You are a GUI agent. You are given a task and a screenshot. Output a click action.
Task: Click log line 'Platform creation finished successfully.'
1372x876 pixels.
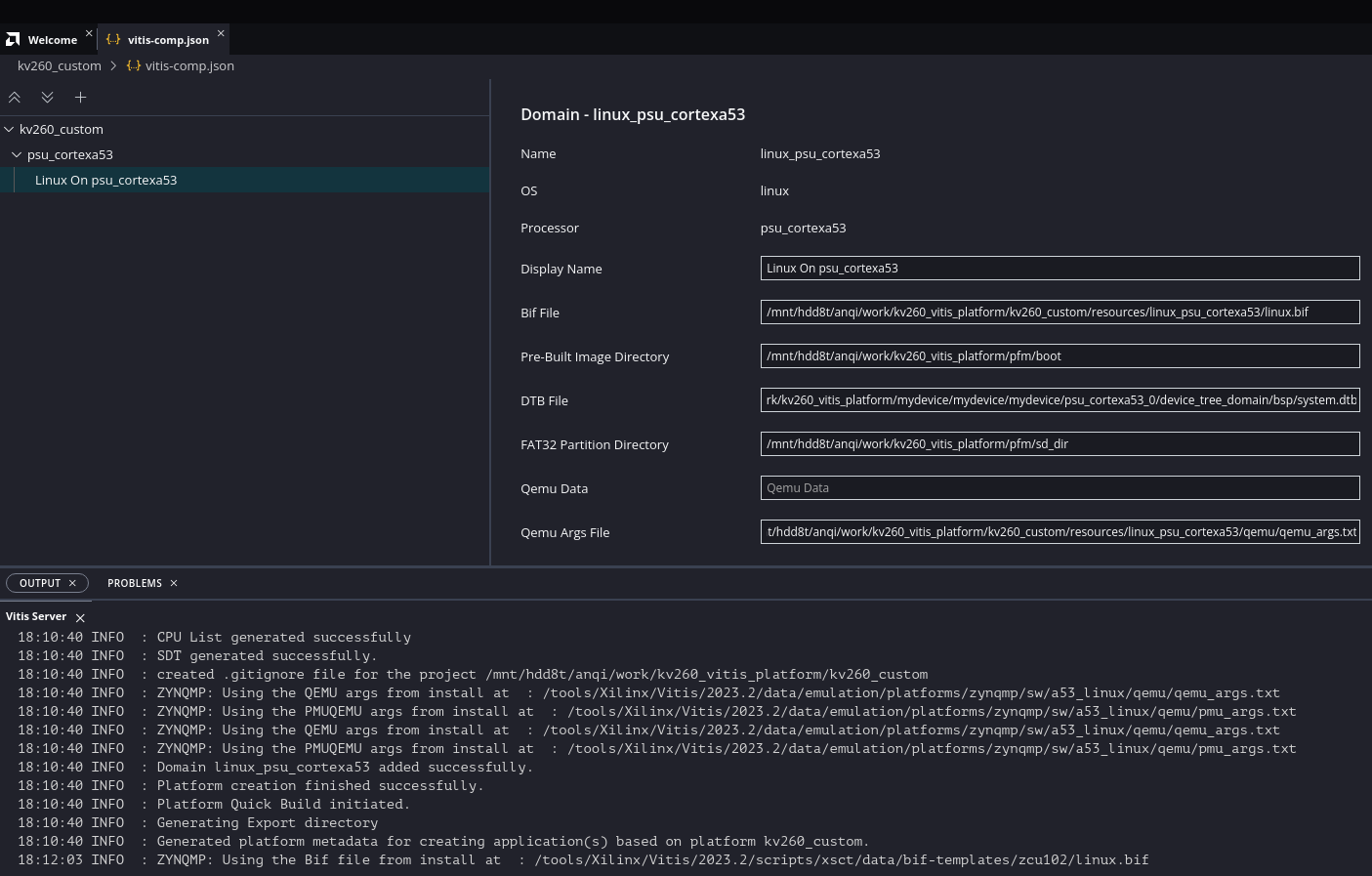click(x=320, y=786)
